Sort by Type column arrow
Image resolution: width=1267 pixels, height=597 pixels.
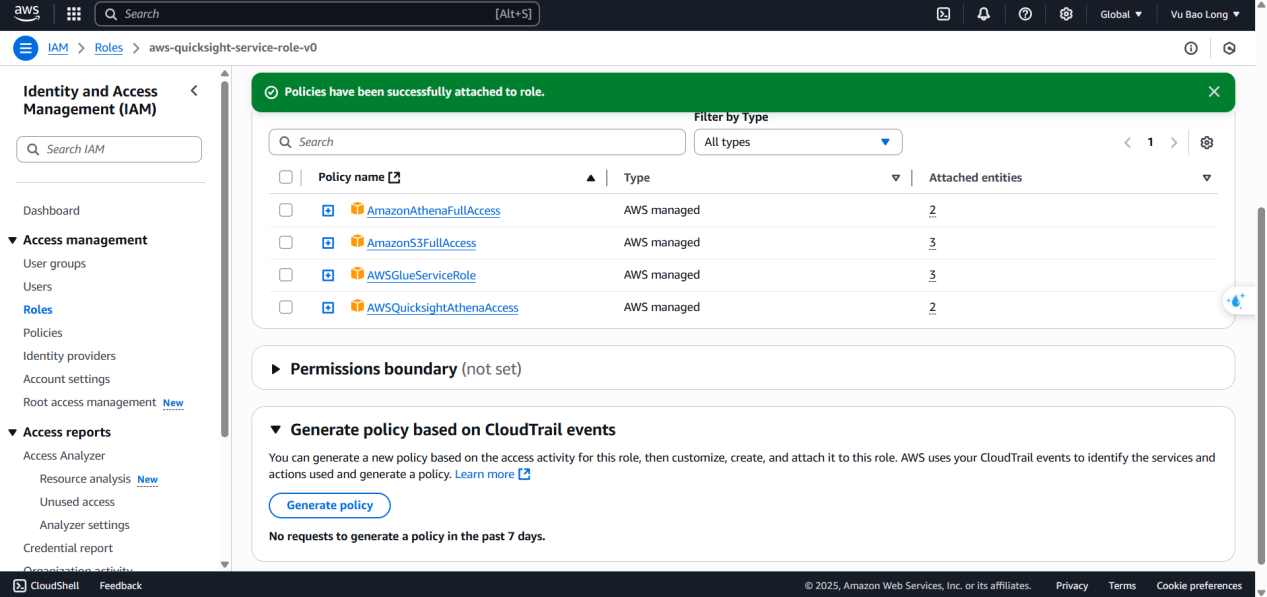click(x=896, y=178)
